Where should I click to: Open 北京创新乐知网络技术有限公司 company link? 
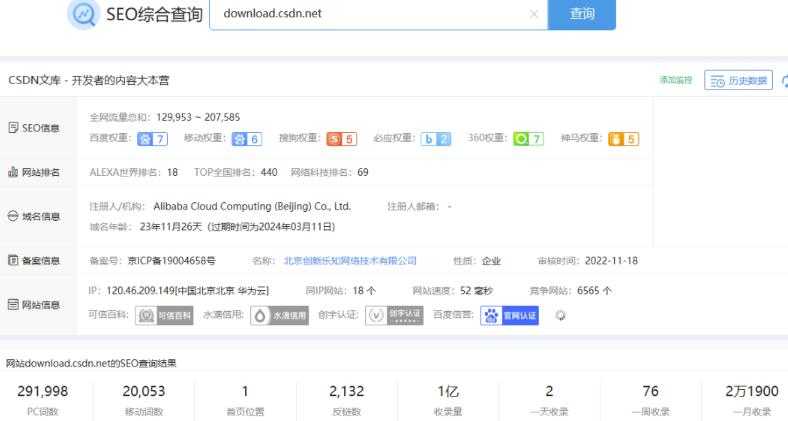(x=350, y=261)
